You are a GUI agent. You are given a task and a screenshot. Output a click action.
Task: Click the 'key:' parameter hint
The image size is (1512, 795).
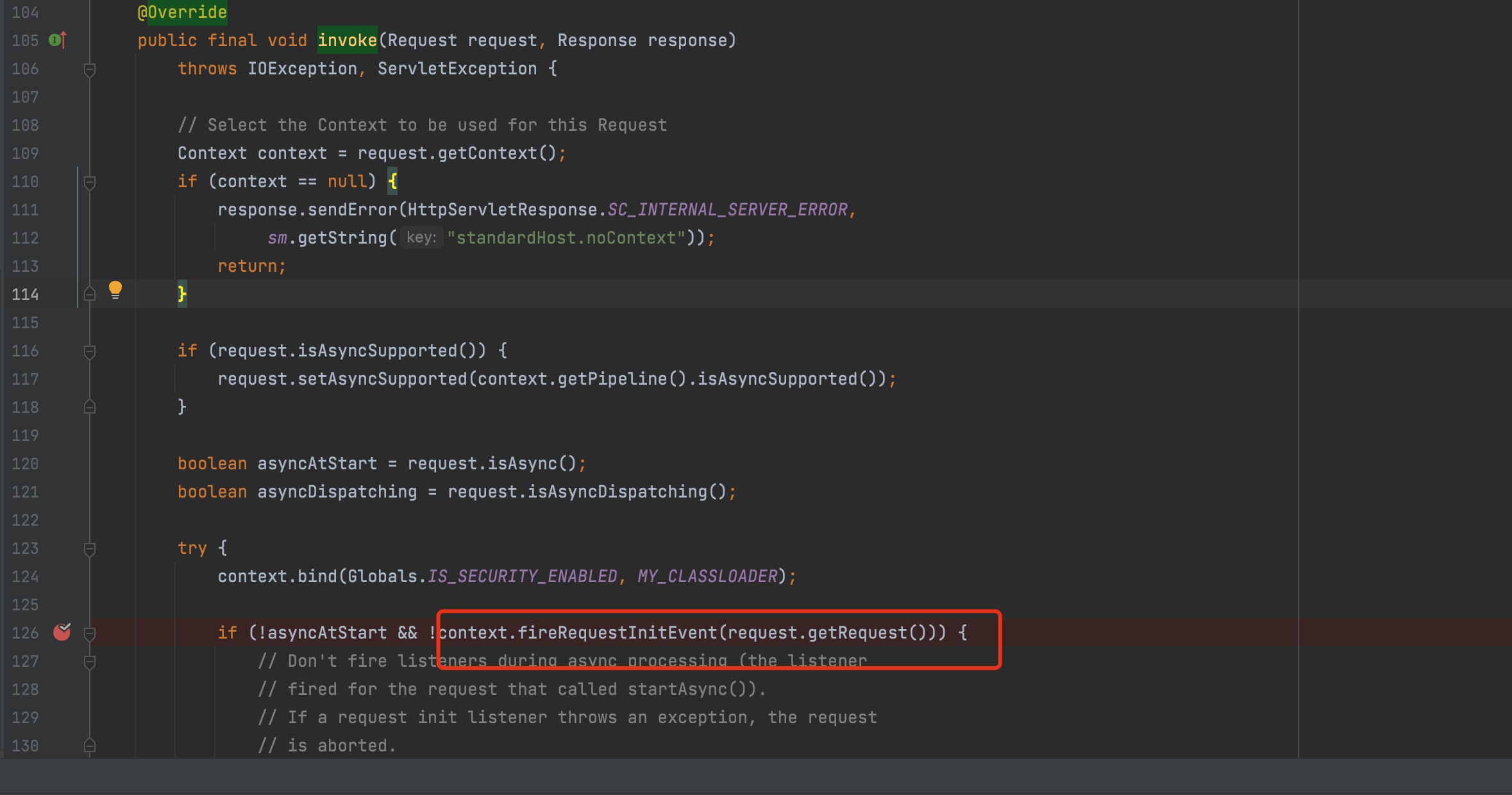(421, 238)
